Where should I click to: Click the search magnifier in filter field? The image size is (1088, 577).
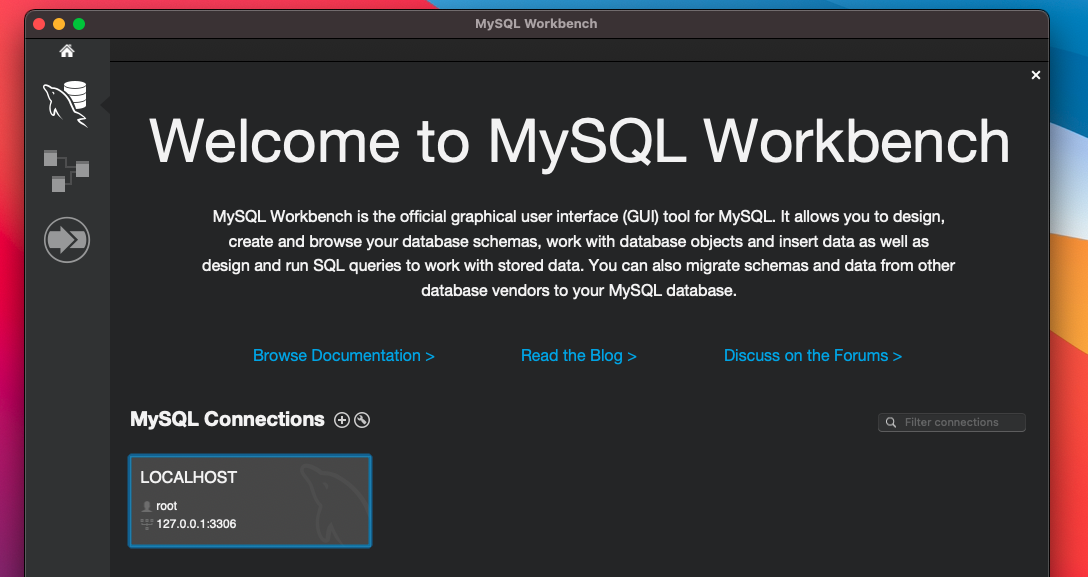pos(891,422)
